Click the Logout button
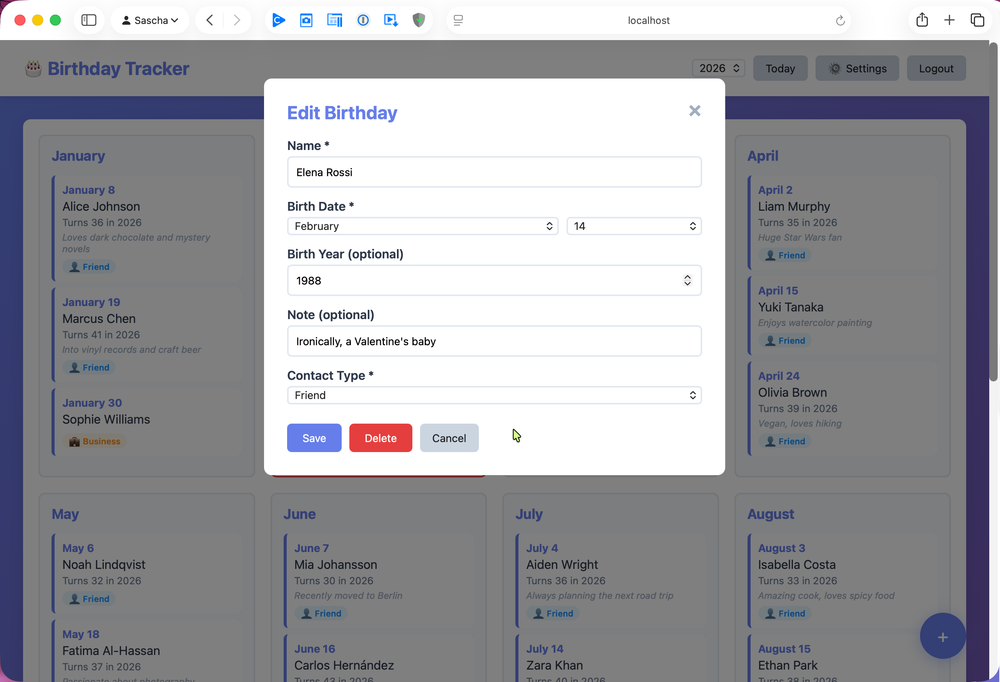Viewport: 1000px width, 682px height. point(936,68)
